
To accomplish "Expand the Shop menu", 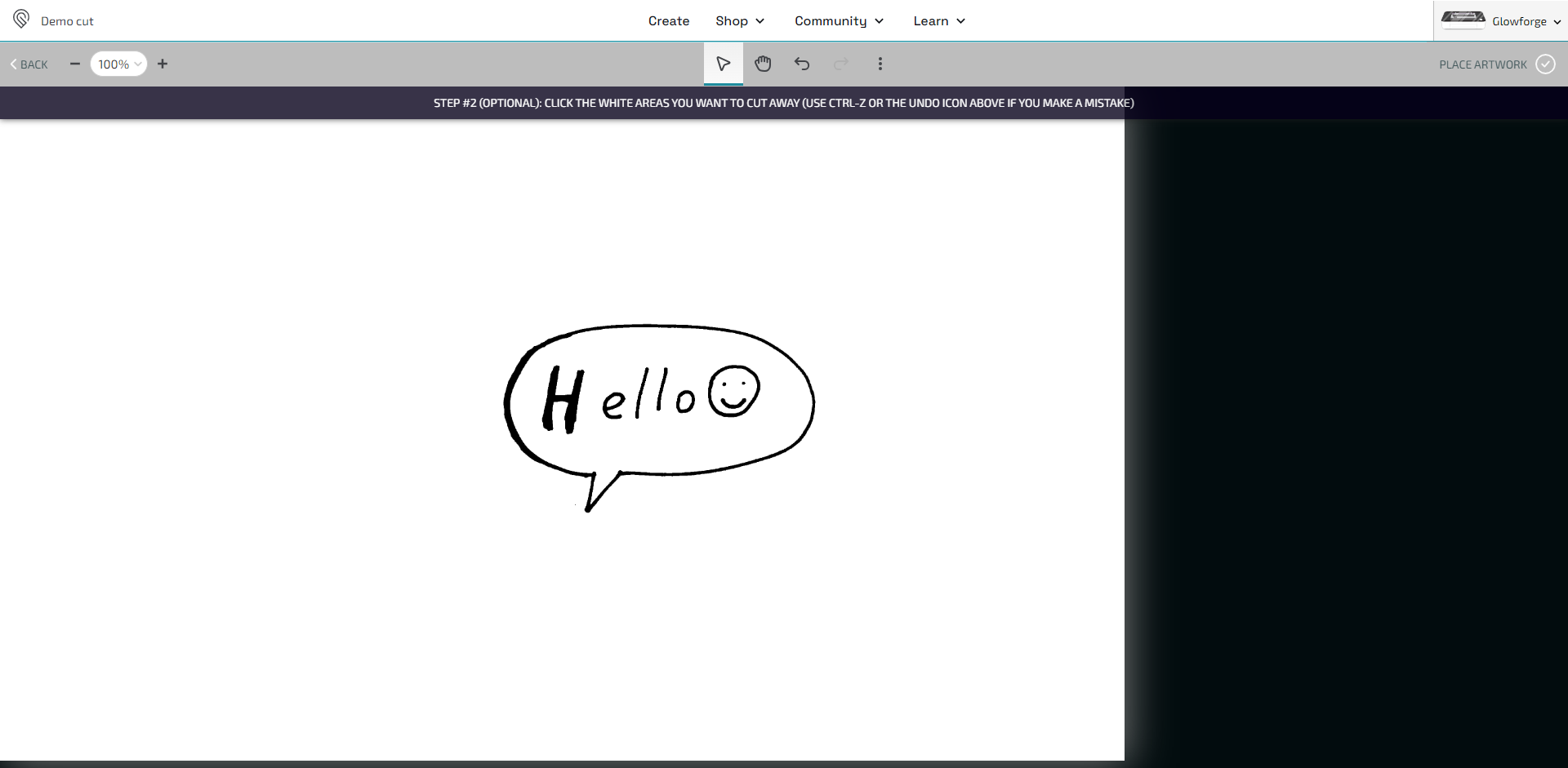I will 740,21.
